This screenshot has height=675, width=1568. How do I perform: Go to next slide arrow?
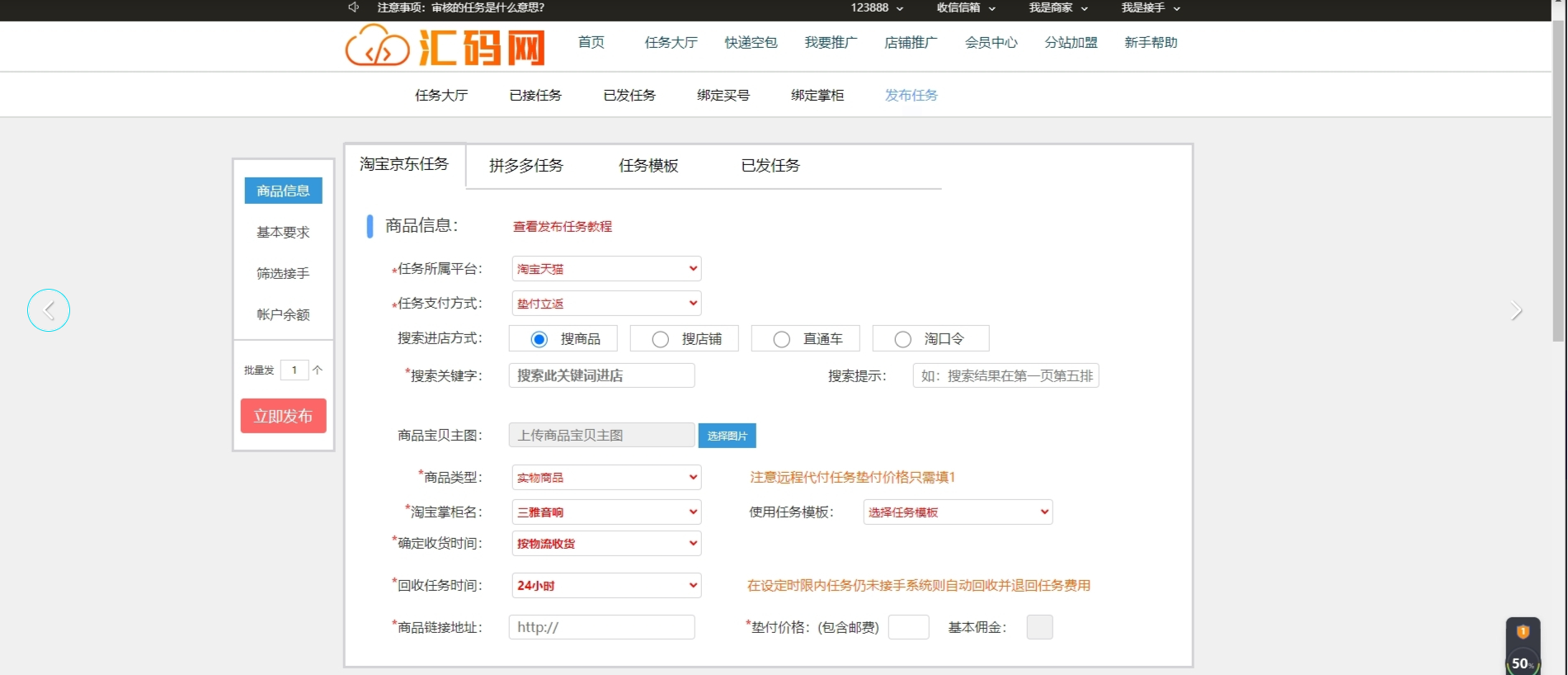tap(1516, 310)
